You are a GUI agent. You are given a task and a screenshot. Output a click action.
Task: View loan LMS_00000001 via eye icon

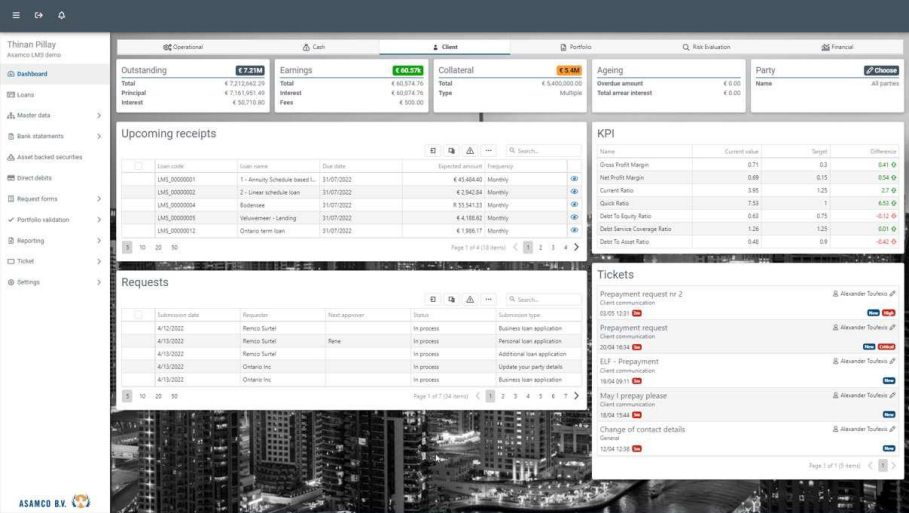[574, 180]
